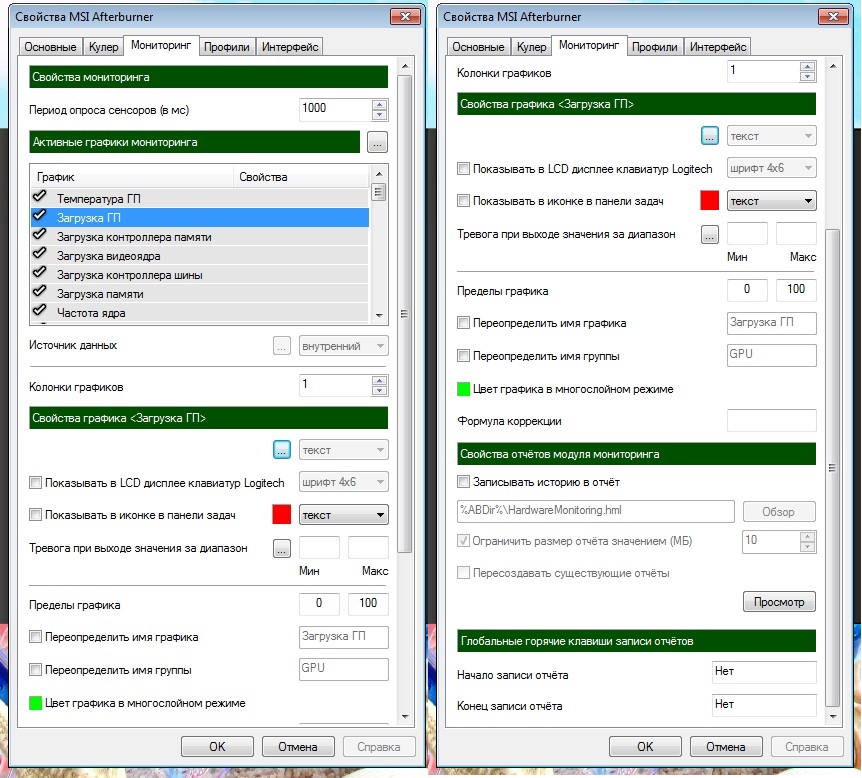This screenshot has width=862, height=778.
Task: Click OK button in left window
Action: (217, 747)
